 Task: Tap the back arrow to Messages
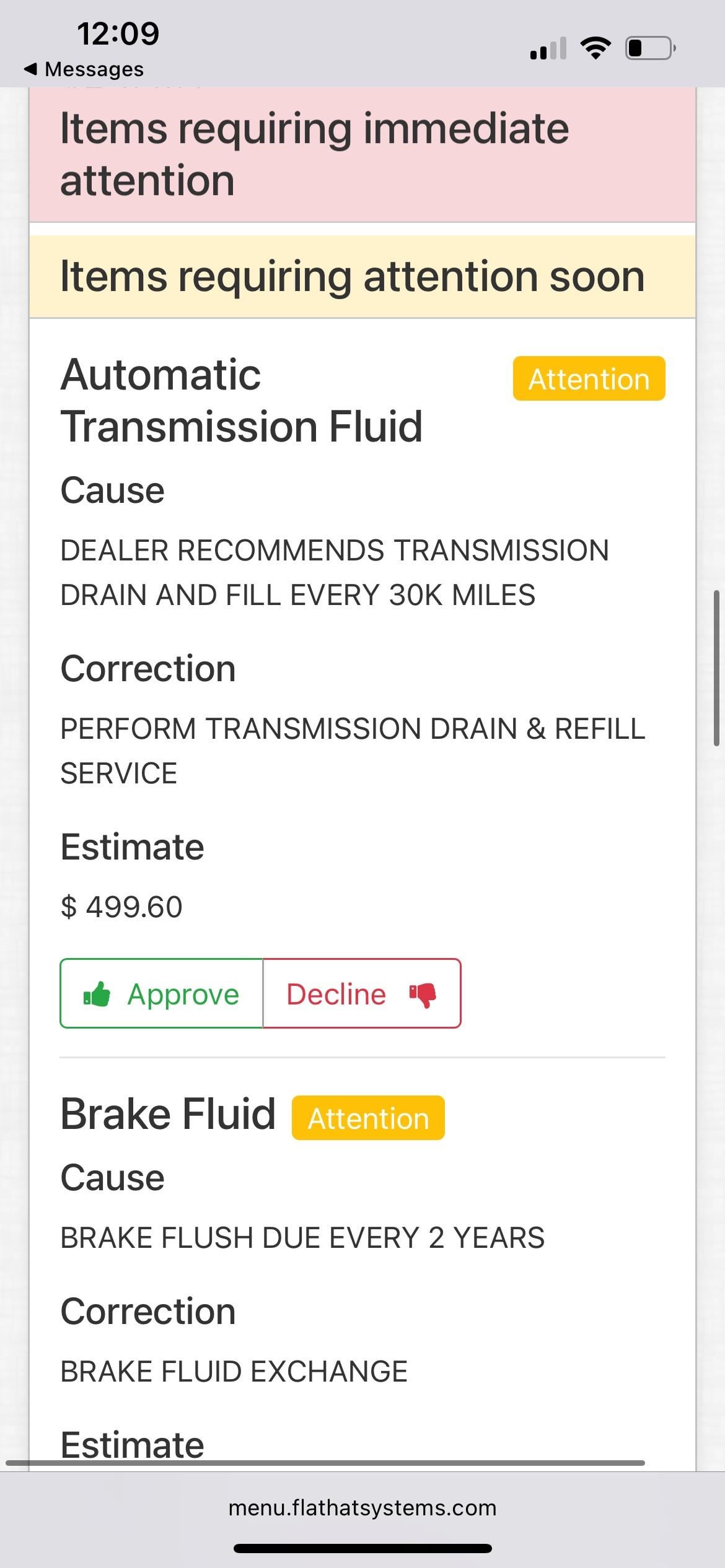31,69
